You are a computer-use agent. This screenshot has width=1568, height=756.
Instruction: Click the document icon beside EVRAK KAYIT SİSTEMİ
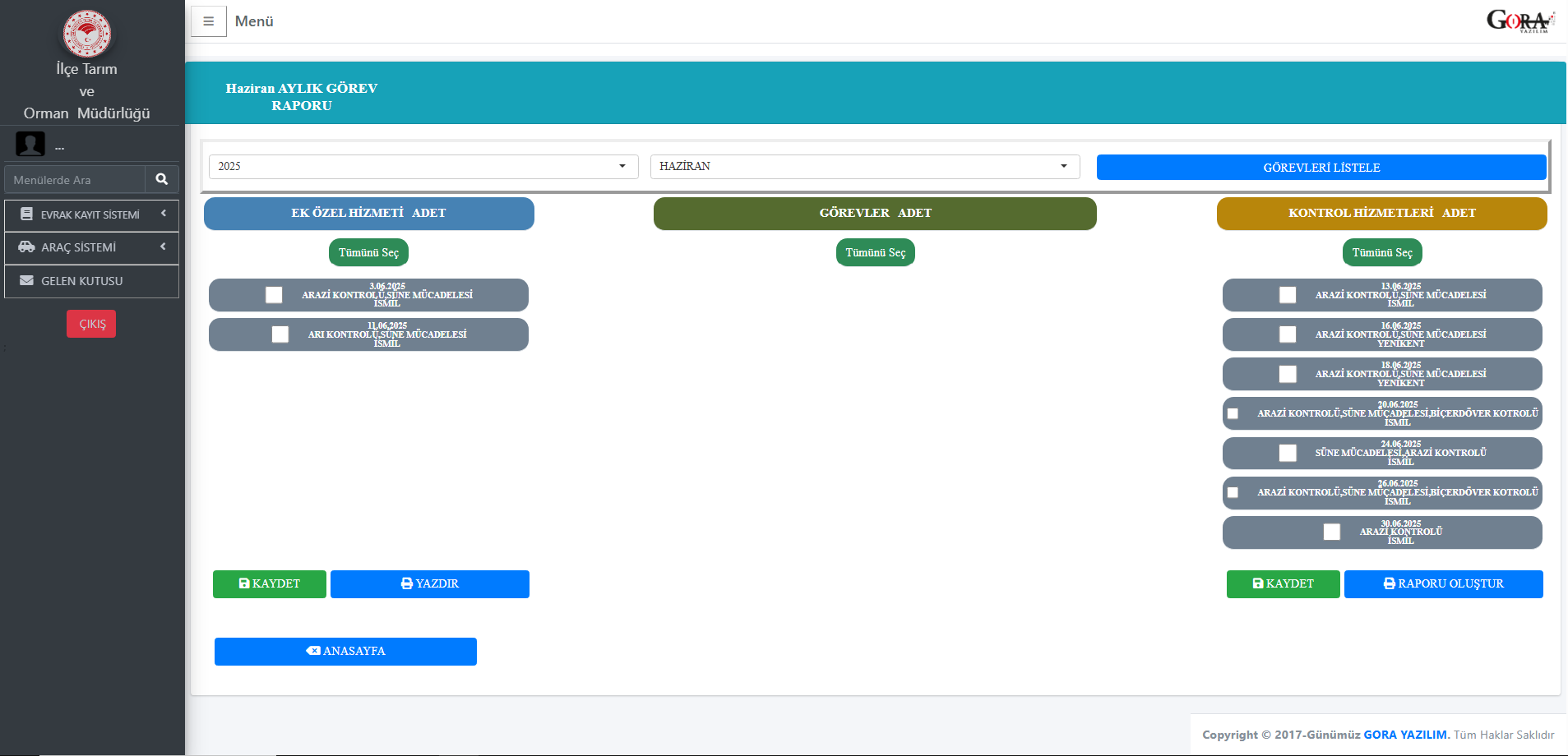point(26,214)
